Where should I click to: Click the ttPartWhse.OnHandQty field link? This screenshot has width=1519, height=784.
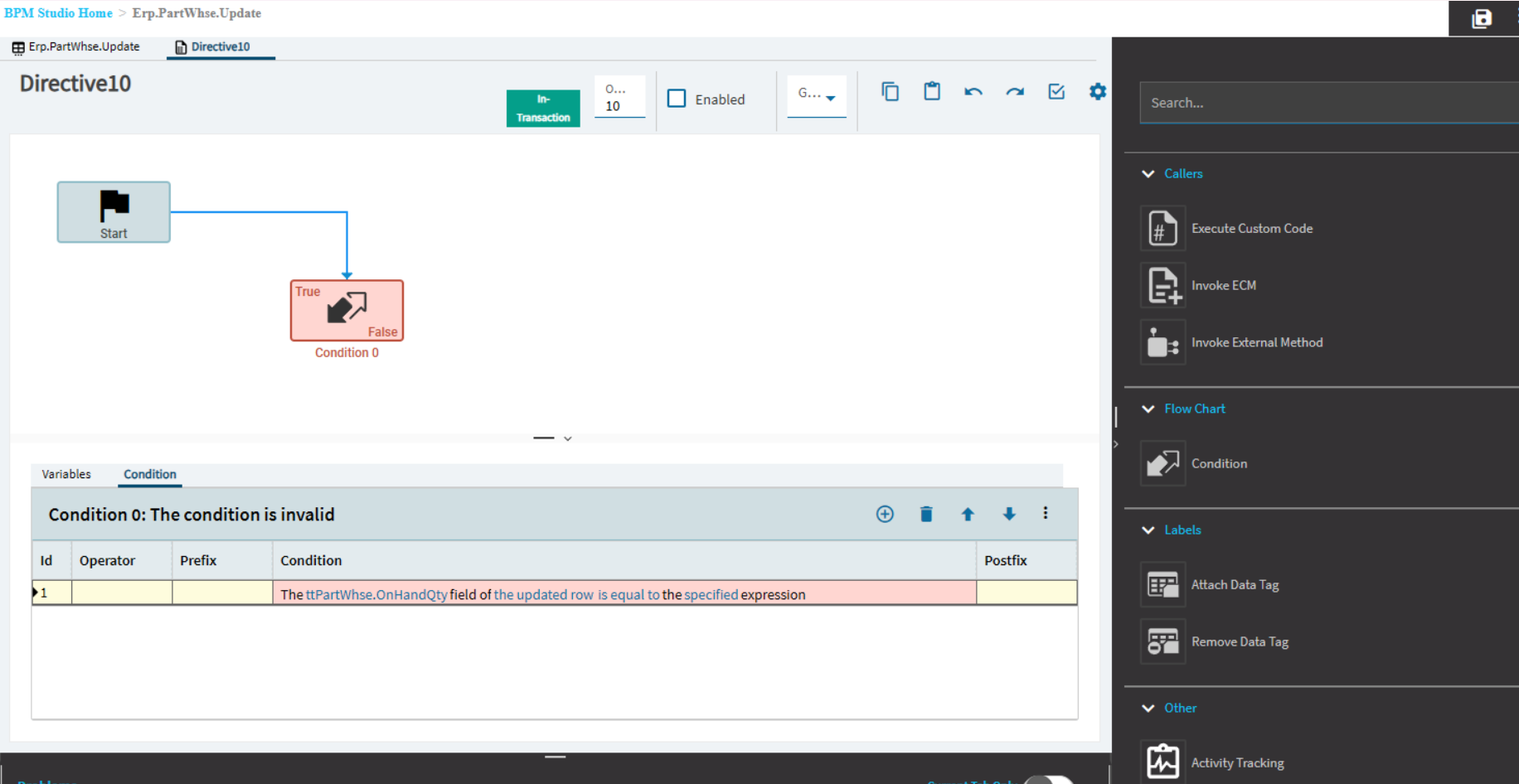pos(376,594)
